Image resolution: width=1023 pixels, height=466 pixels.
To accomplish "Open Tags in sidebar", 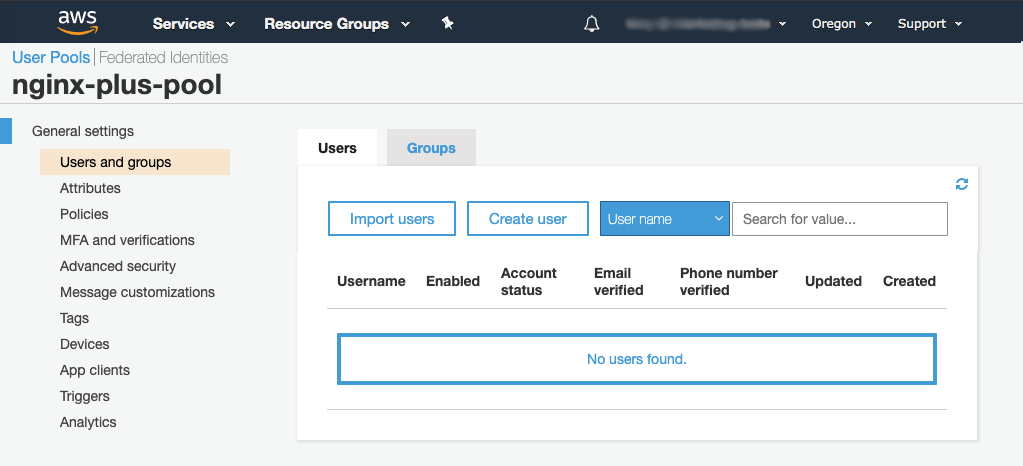I will pyautogui.click(x=74, y=318).
